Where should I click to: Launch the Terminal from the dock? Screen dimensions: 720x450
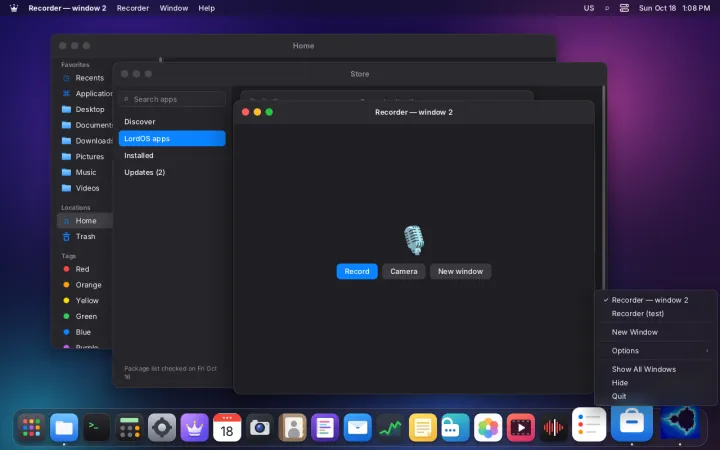96,428
